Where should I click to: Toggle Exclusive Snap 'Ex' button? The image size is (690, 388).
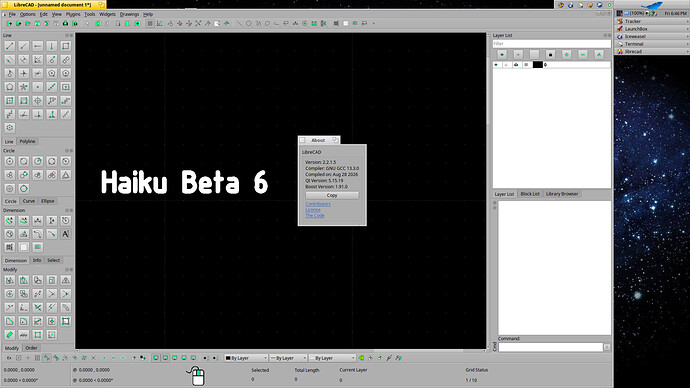pyautogui.click(x=9, y=358)
